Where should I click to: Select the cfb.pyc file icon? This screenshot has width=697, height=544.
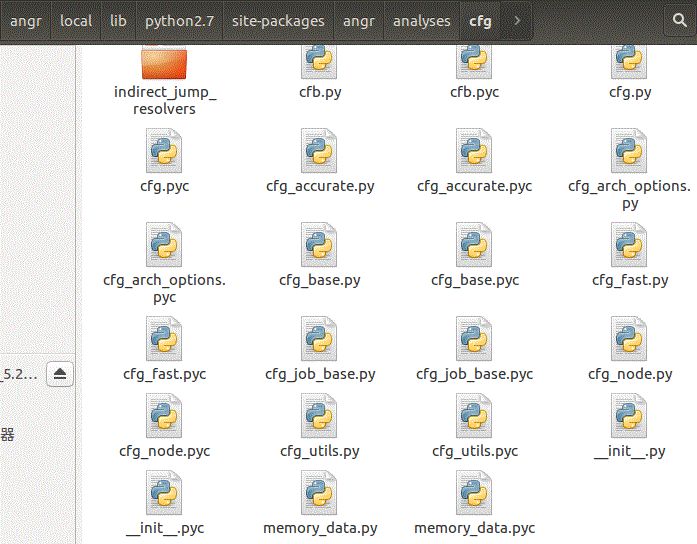coord(474,62)
